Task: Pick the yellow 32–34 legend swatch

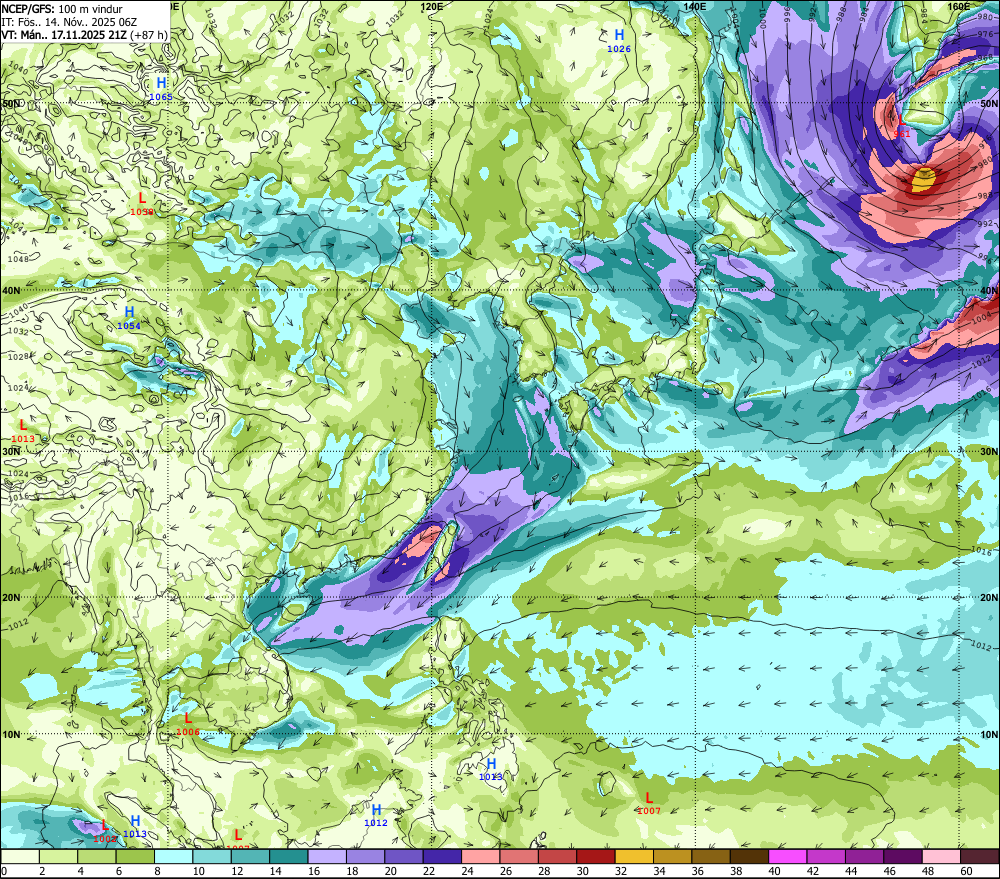Action: 634,857
